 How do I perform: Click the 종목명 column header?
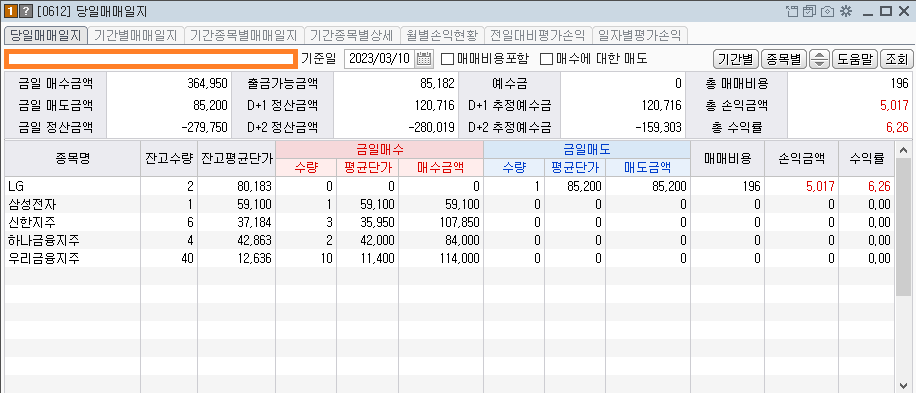point(72,158)
